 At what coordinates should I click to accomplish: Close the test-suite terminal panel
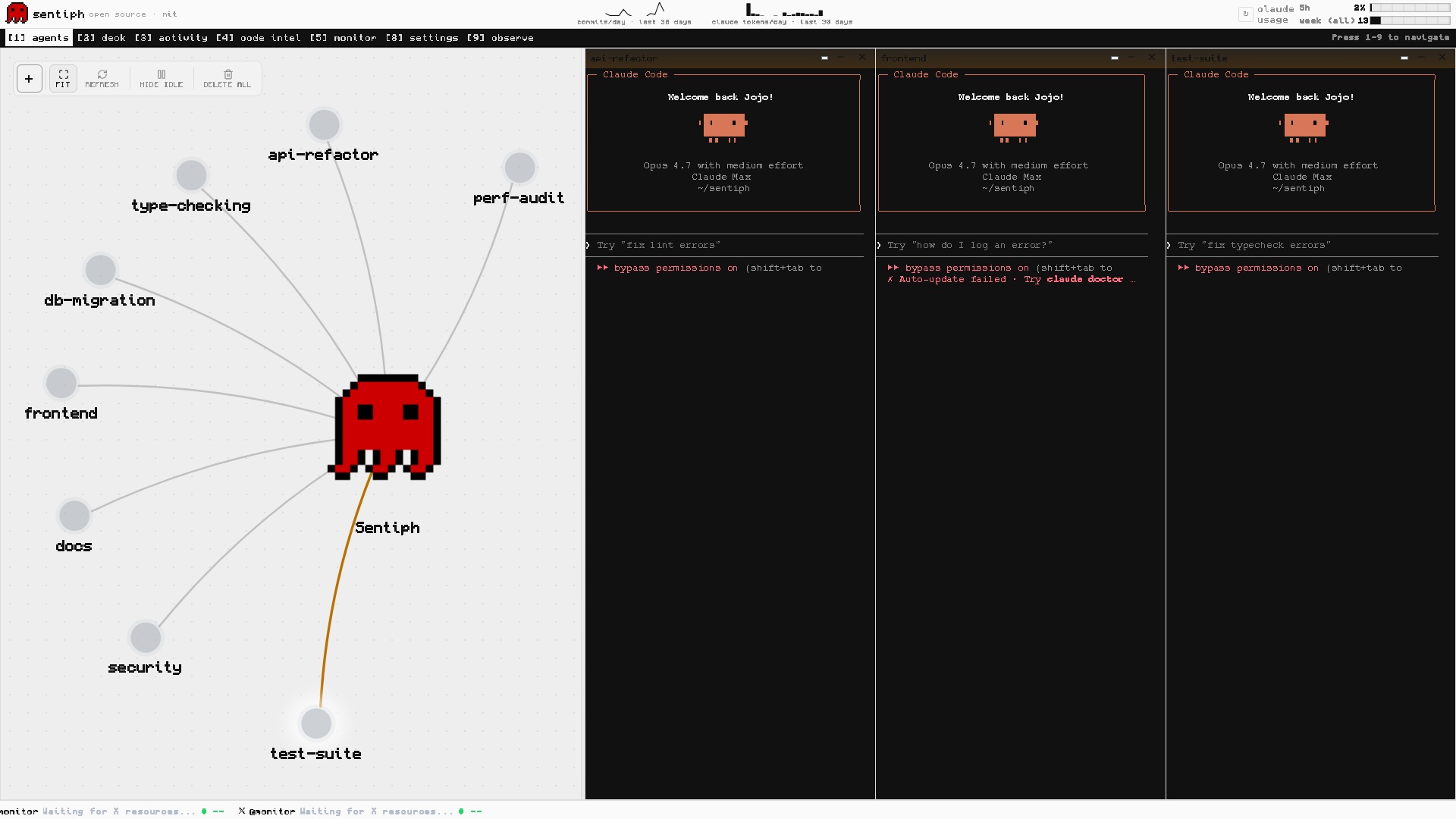[x=1442, y=58]
